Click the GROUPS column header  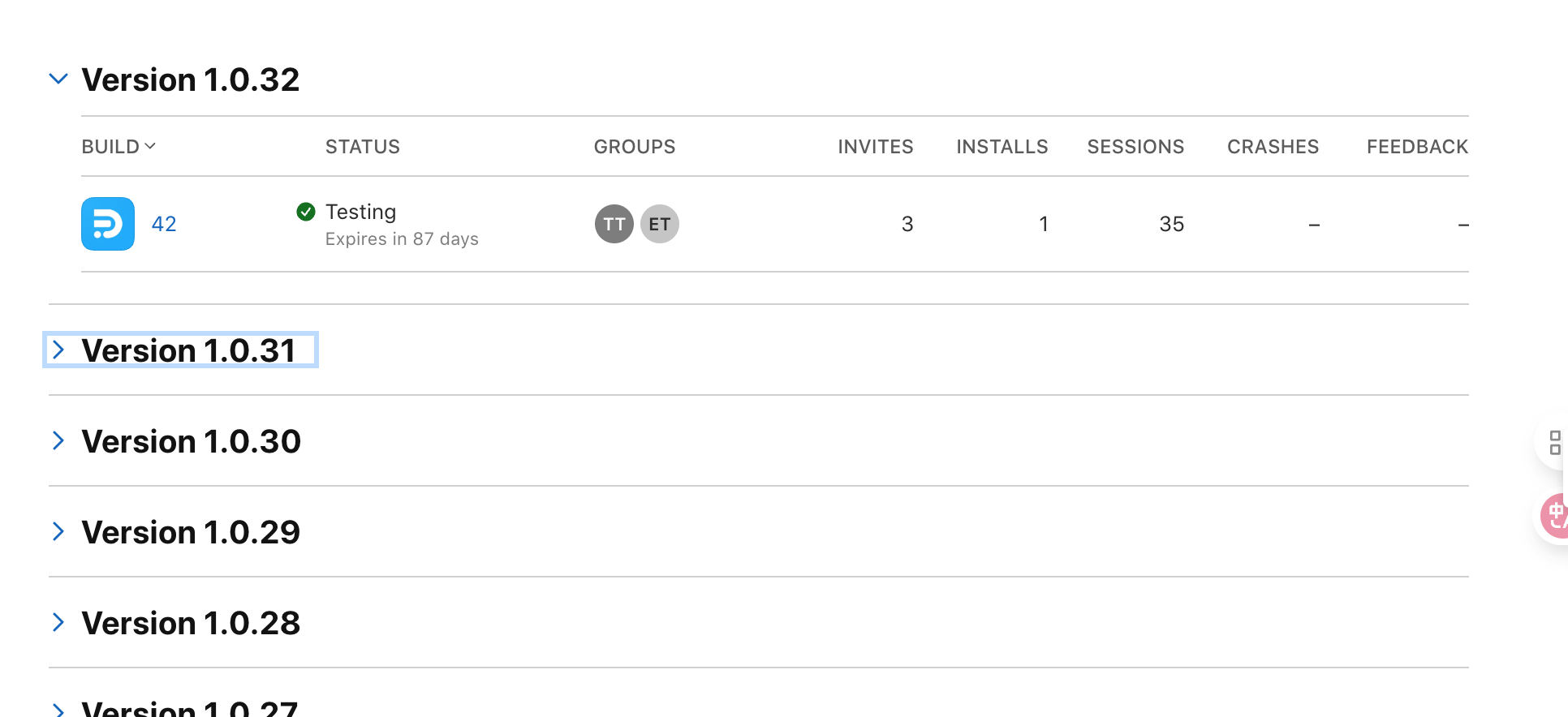pos(635,147)
